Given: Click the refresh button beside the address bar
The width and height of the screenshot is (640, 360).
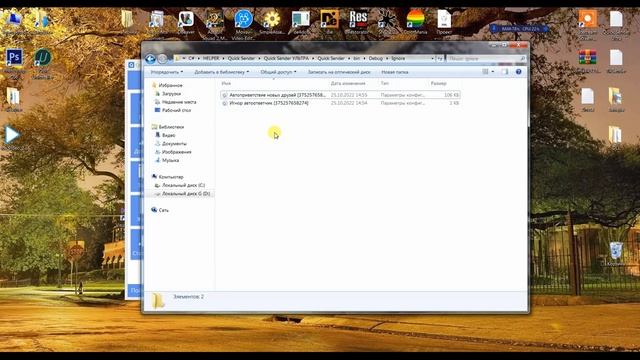Looking at the screenshot, I should [440, 58].
